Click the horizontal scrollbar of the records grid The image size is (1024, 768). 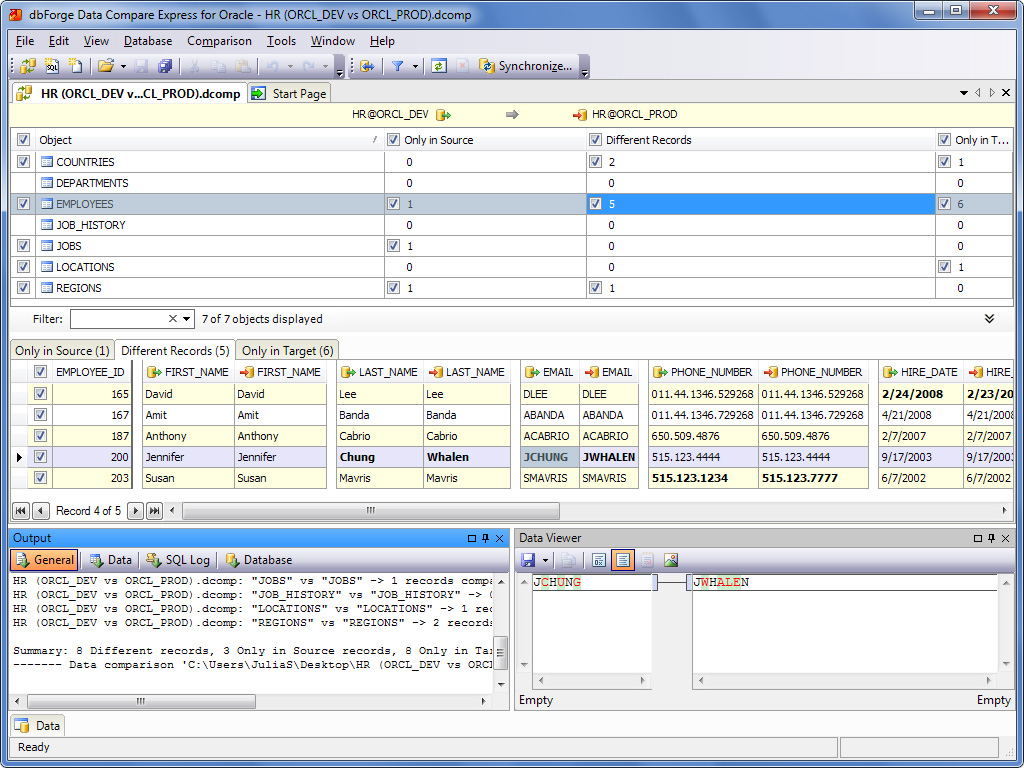370,511
